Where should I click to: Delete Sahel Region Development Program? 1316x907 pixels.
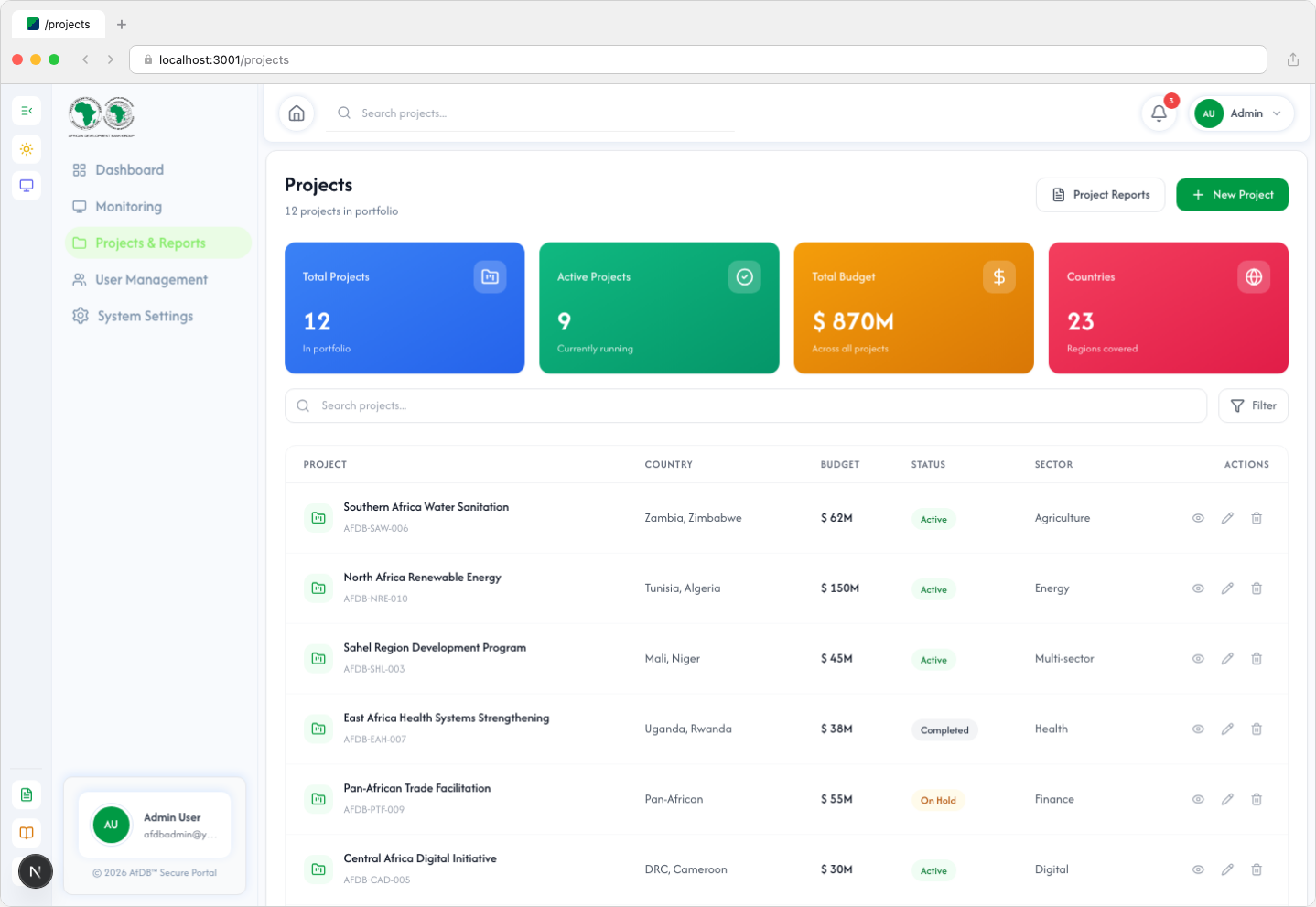click(x=1257, y=659)
